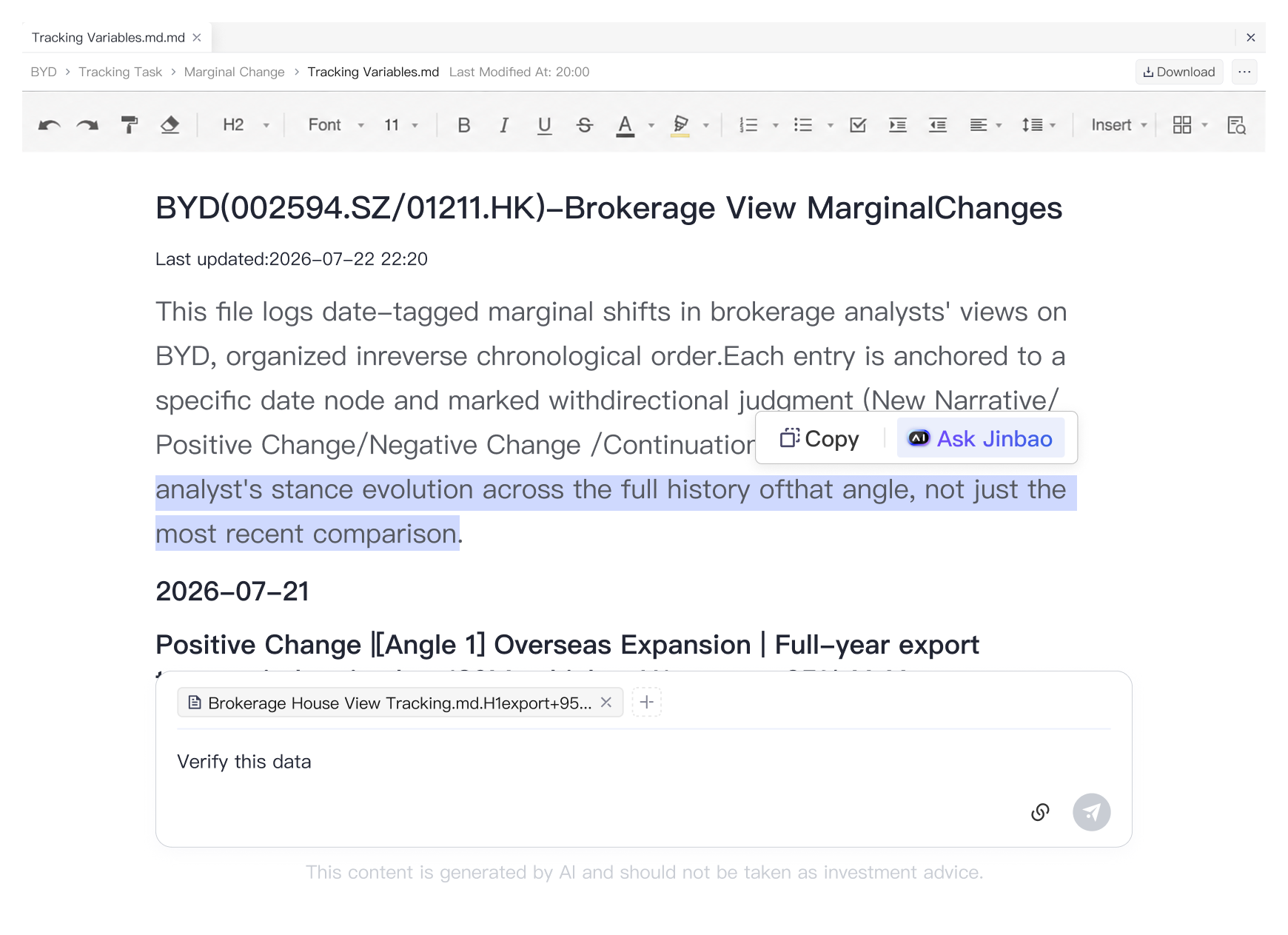This screenshot has height=935, width=1288.
Task: Open the Font family dropdown
Action: (x=336, y=125)
